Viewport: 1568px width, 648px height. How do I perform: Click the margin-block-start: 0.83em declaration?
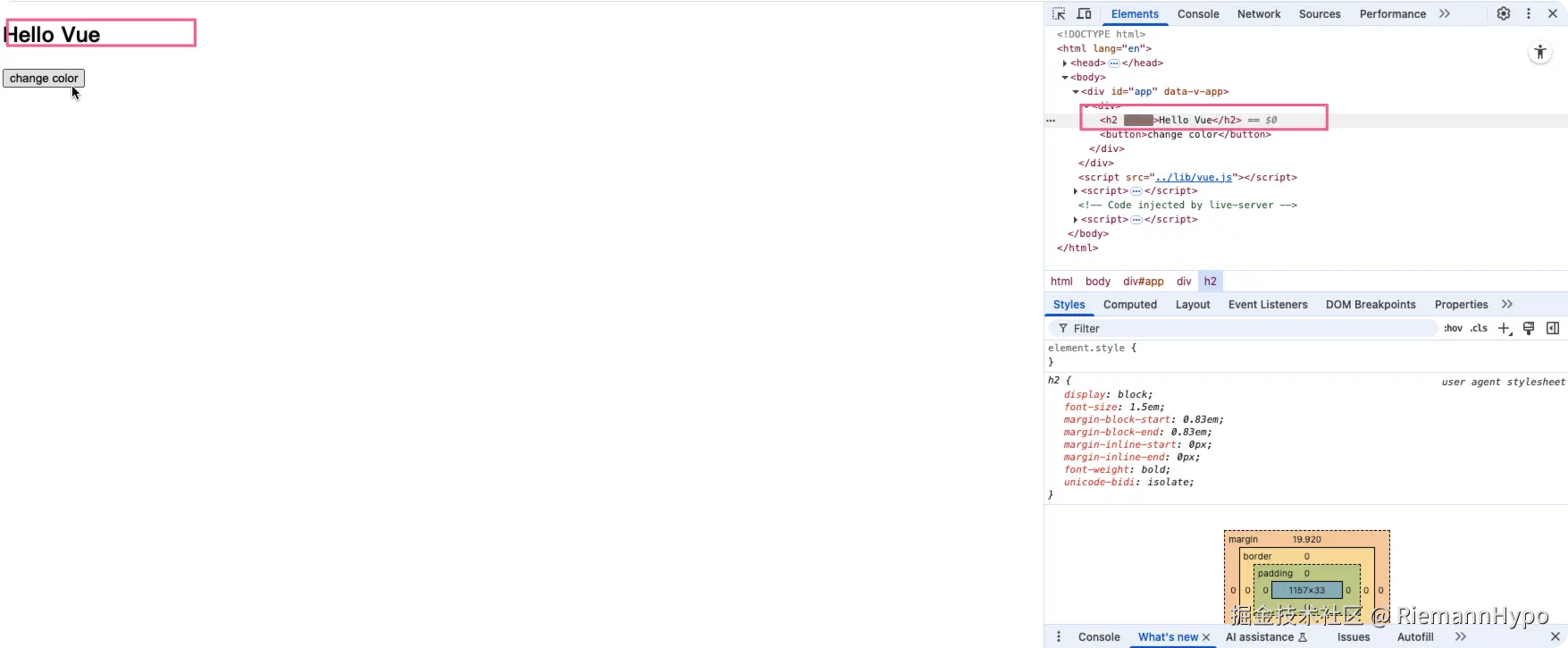[x=1144, y=420]
